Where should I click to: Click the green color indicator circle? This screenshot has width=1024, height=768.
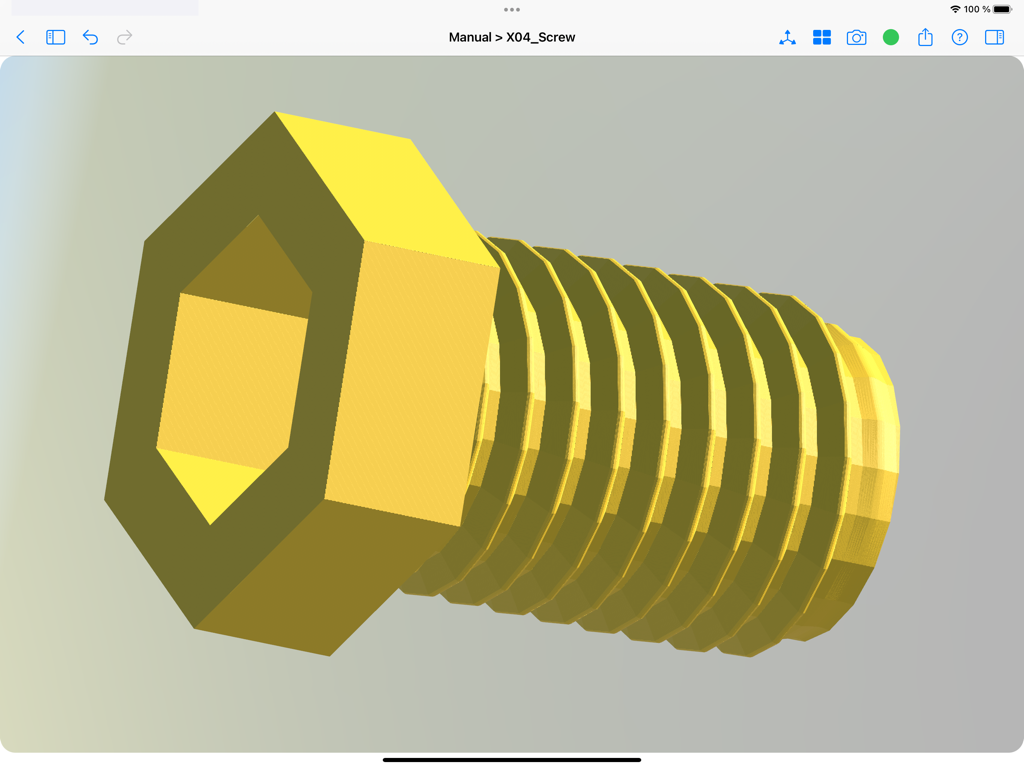(890, 37)
